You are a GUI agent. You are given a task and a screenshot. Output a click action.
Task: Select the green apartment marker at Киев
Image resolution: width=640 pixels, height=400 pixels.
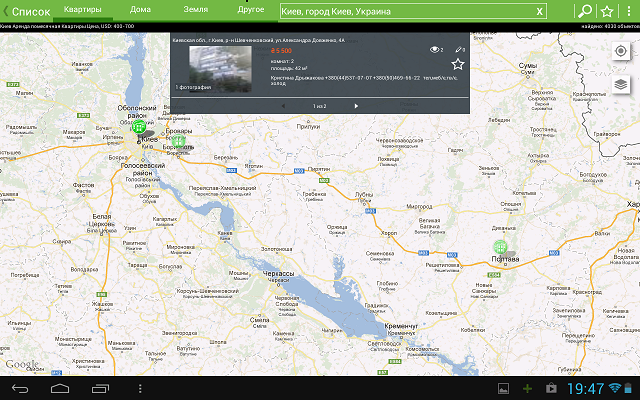139,126
